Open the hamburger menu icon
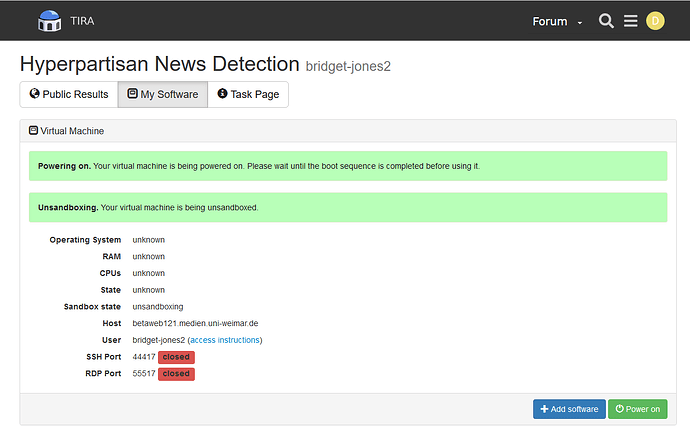The width and height of the screenshot is (690, 431). (x=630, y=21)
